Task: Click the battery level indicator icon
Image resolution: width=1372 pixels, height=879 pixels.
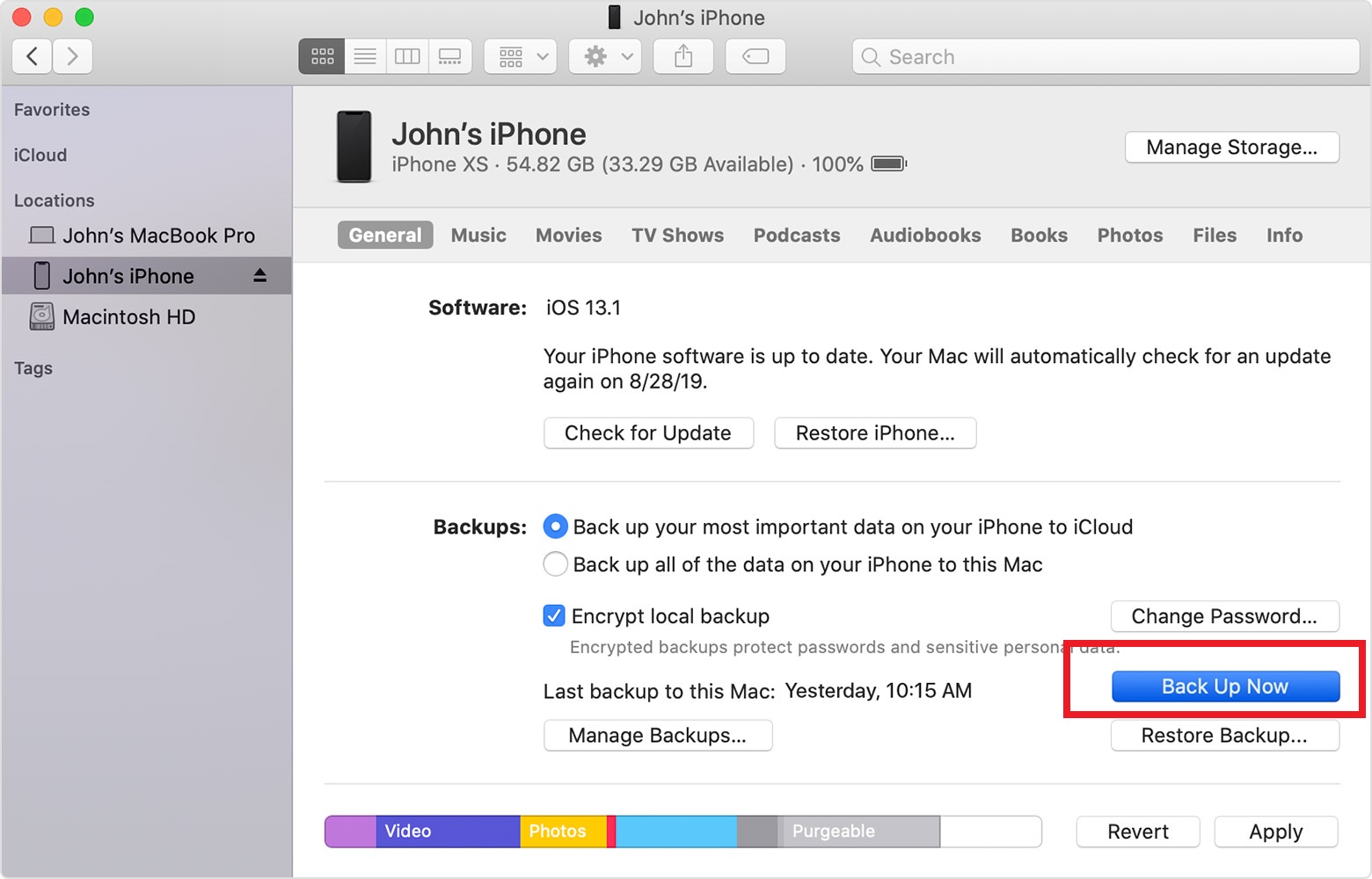Action: coord(888,164)
